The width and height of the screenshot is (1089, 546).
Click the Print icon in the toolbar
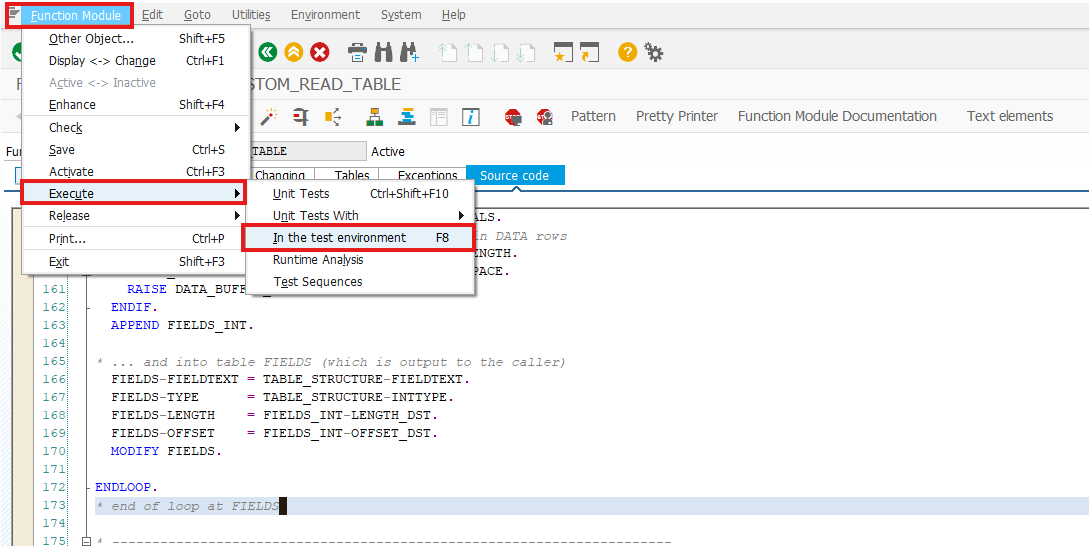coord(357,52)
